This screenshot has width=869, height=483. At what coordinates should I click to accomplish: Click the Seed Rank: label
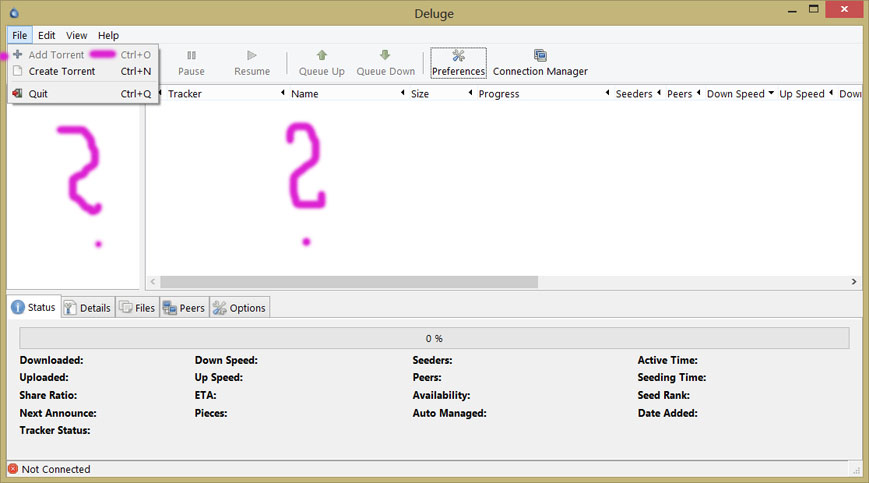[663, 395]
